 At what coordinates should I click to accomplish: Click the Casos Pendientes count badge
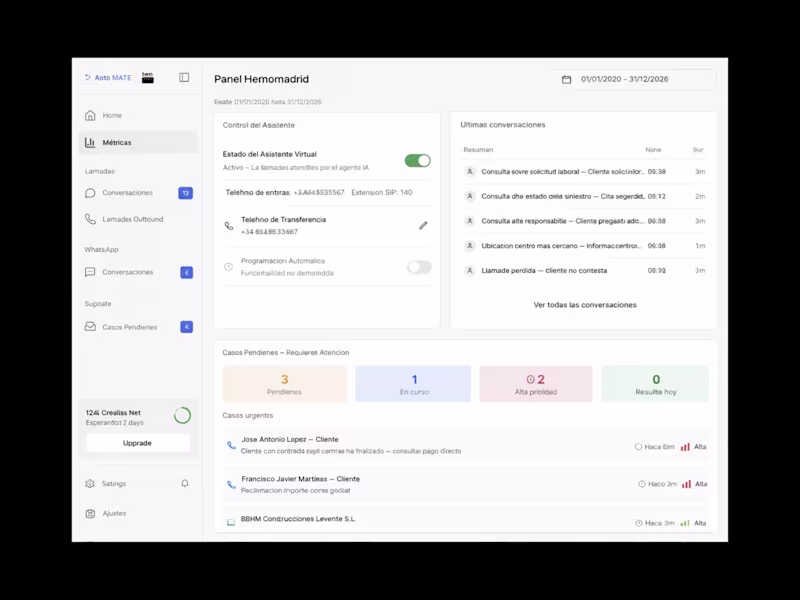pos(187,327)
